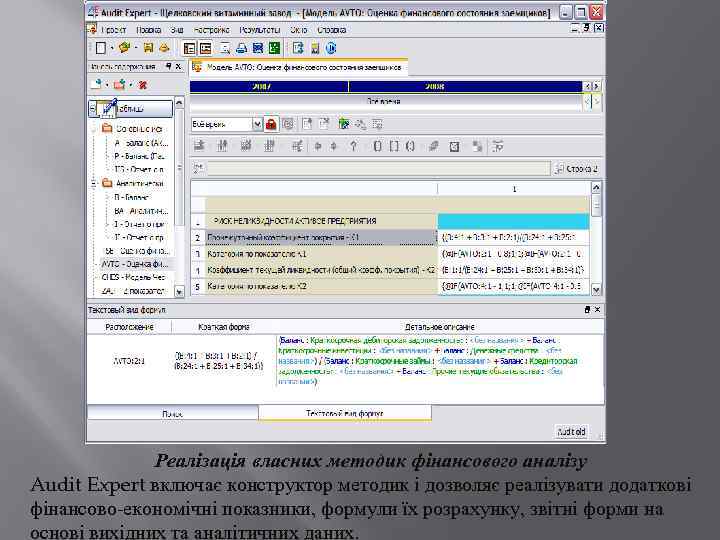The image size is (720, 540).
Task: Click the Строка 2 row indicator
Action: click(577, 169)
